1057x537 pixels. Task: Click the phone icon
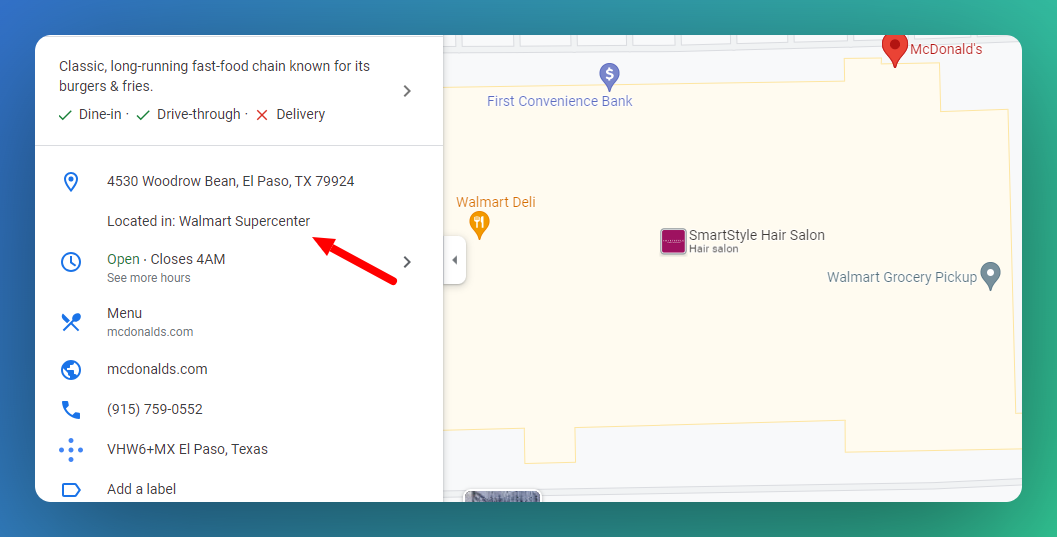coord(71,410)
